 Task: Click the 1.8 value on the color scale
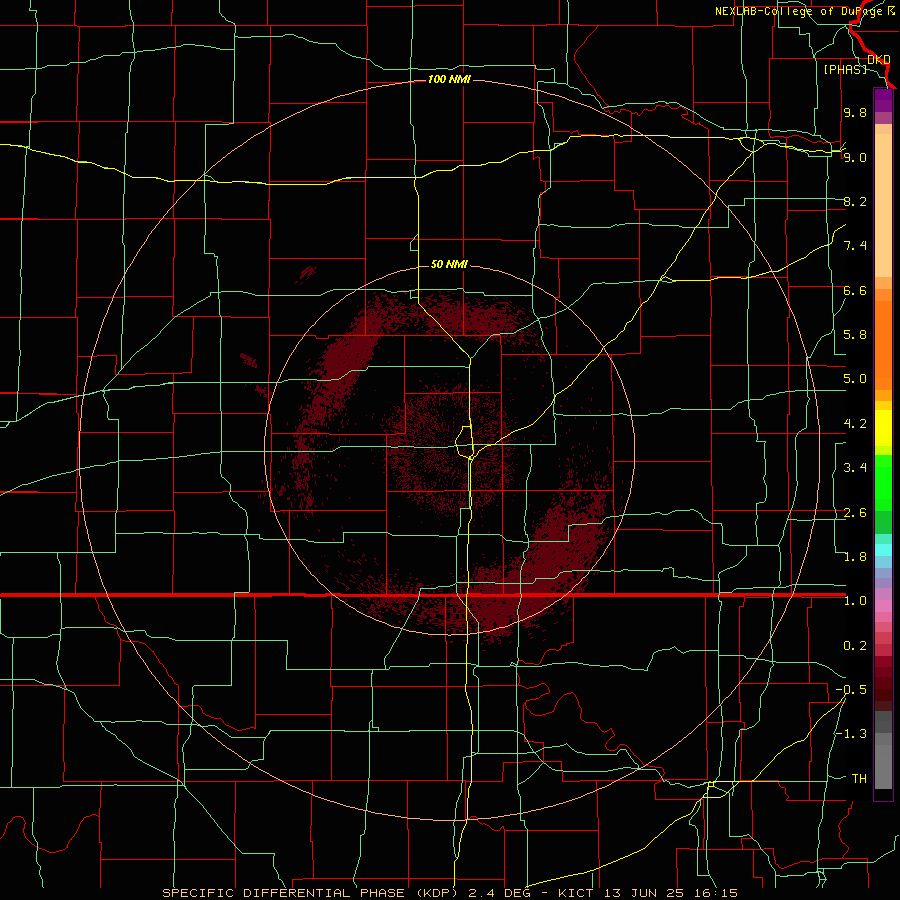[855, 557]
